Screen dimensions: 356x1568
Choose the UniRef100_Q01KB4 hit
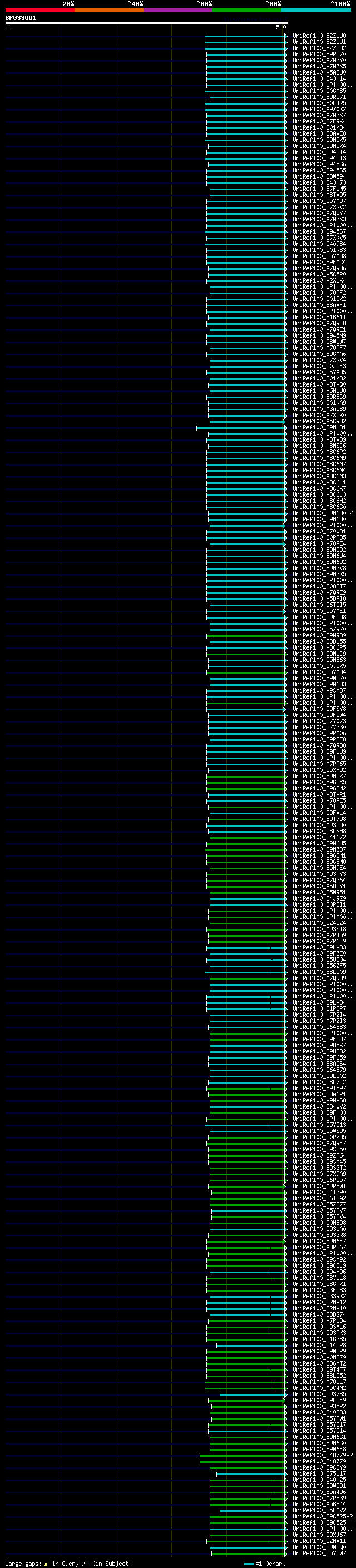[319, 128]
